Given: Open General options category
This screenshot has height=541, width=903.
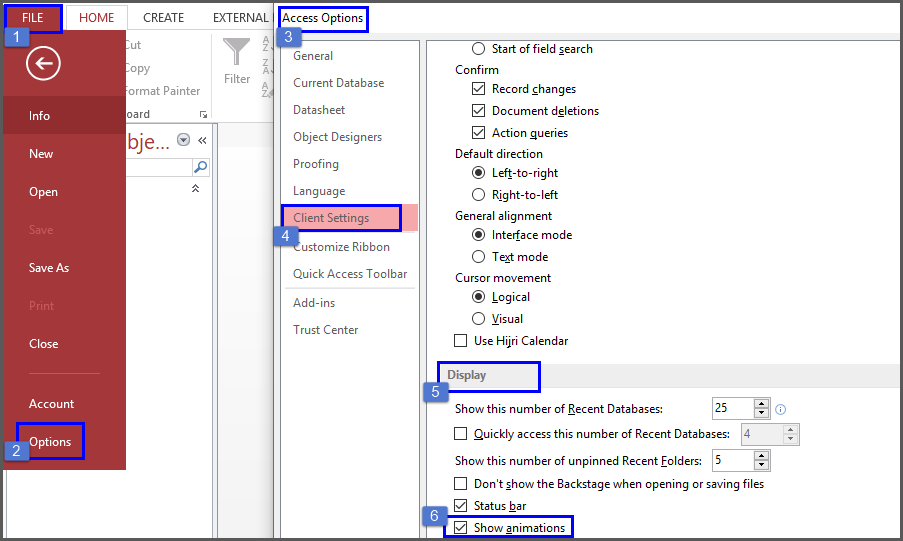Looking at the screenshot, I should (313, 56).
